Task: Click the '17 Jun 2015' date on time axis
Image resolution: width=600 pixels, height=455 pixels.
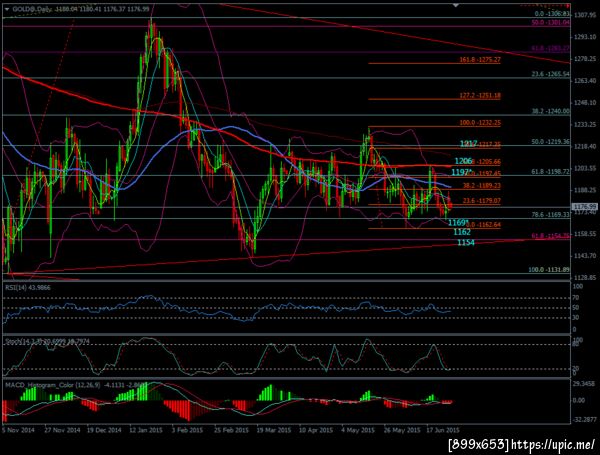Action: pyautogui.click(x=443, y=430)
